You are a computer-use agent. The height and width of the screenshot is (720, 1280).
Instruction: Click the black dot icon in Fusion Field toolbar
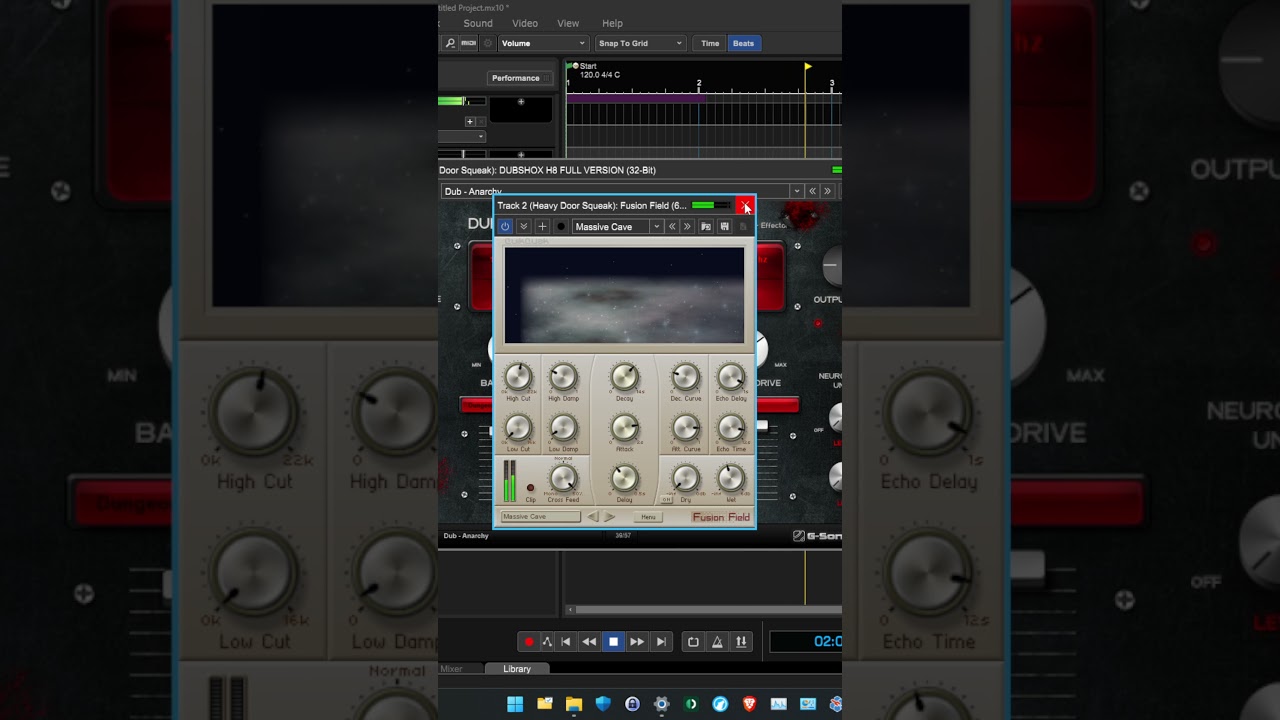point(561,227)
